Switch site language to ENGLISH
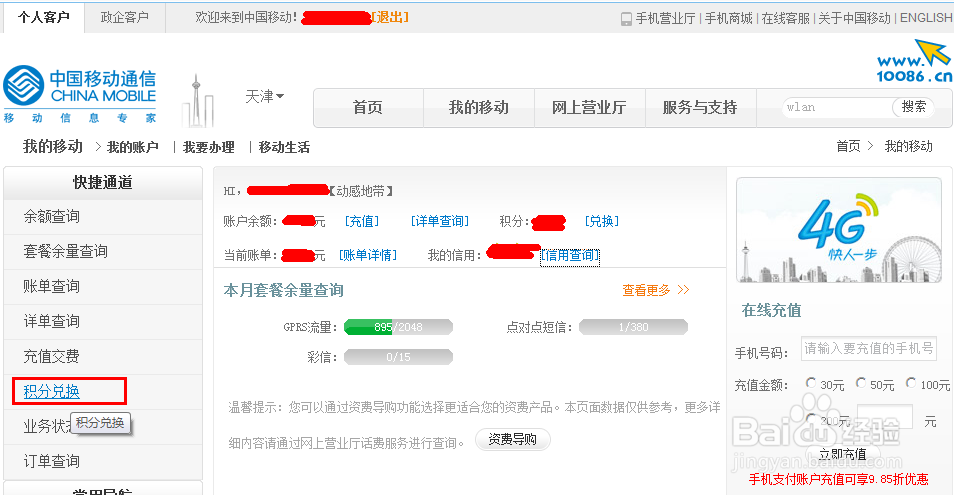The width and height of the screenshot is (954, 495). click(926, 18)
